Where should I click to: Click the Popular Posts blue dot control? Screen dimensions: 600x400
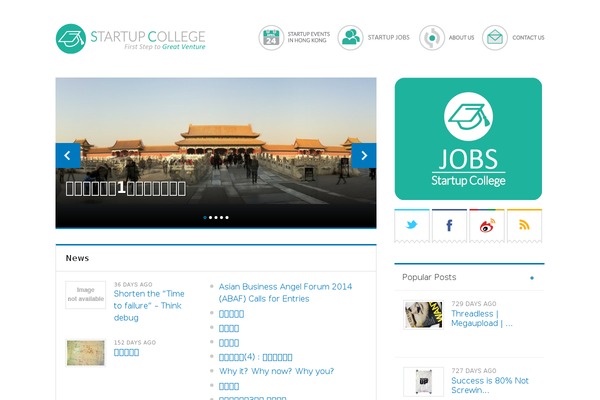coord(532,278)
